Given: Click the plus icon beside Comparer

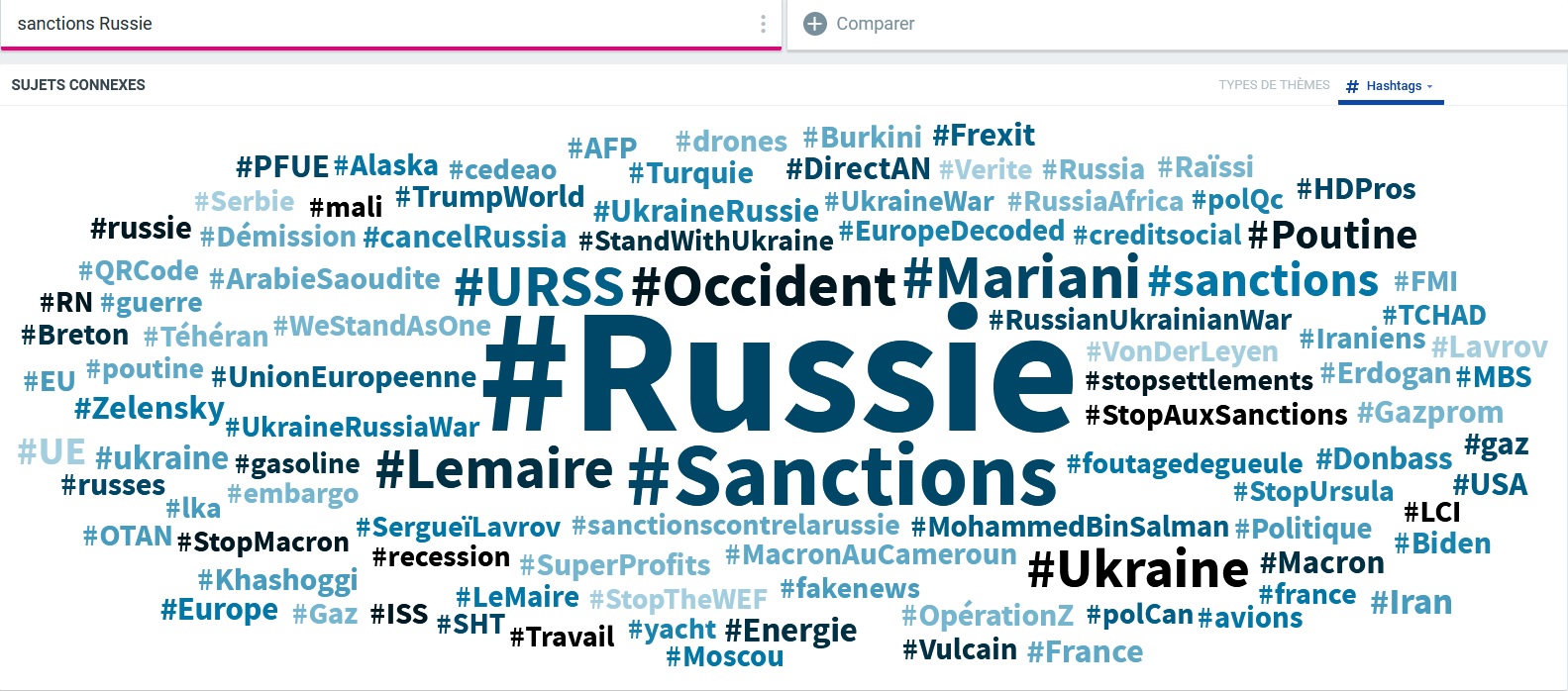Looking at the screenshot, I should pos(814,24).
